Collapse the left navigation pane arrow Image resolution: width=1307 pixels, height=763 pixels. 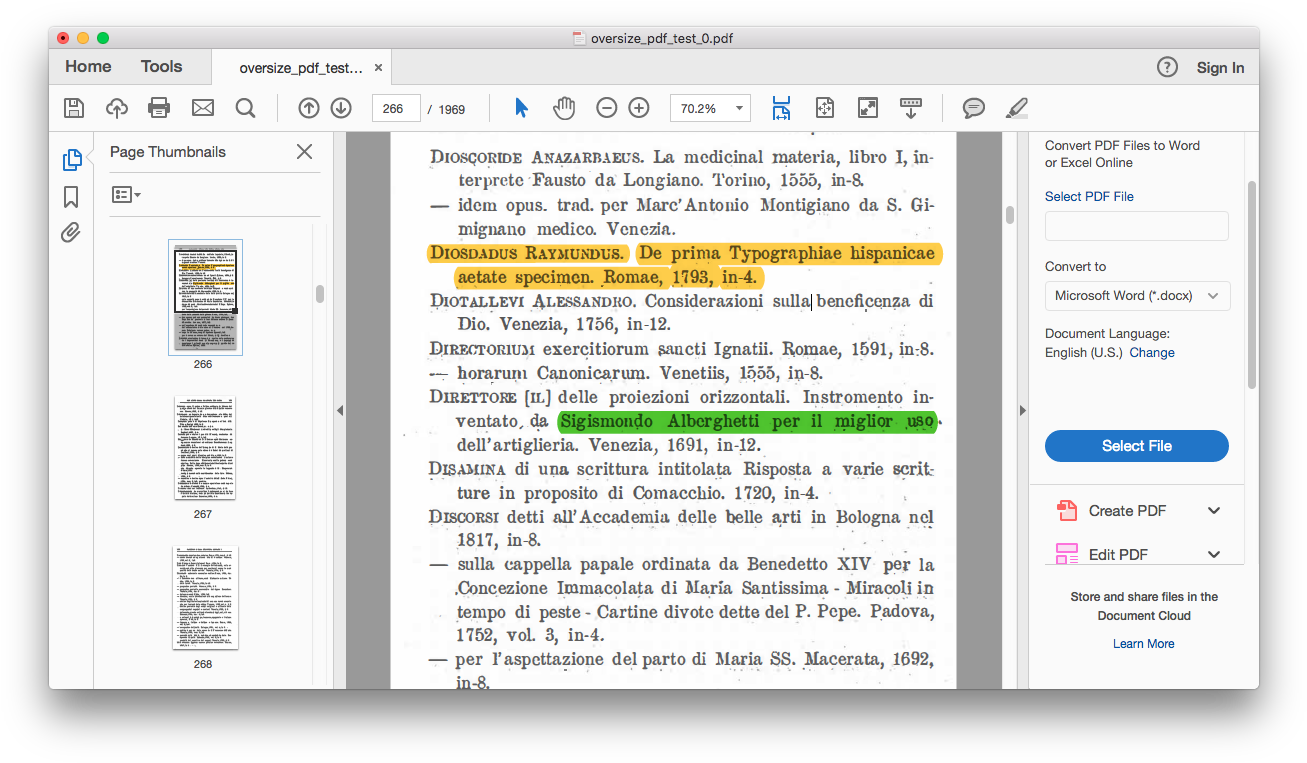[339, 410]
